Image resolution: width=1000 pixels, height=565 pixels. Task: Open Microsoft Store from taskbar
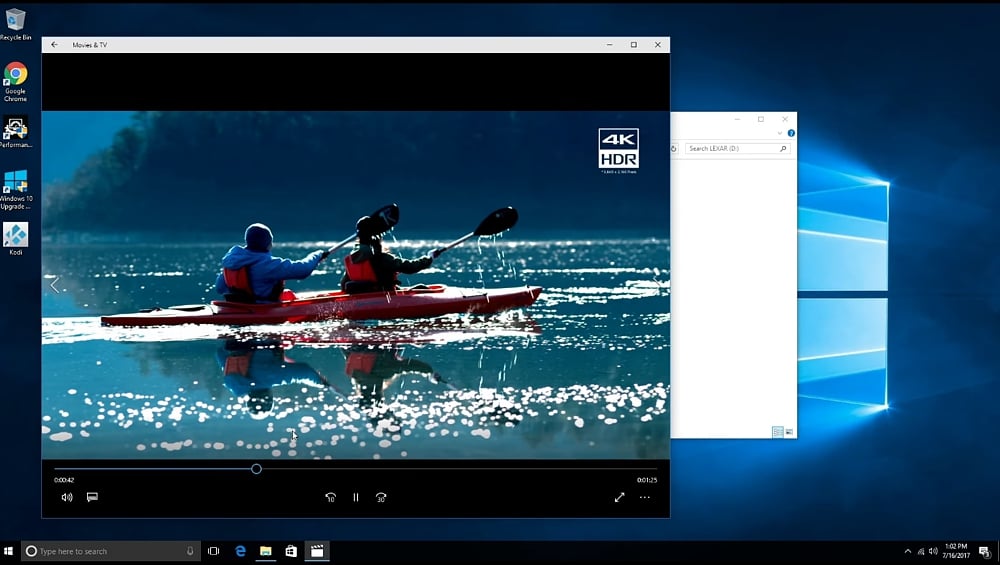291,551
